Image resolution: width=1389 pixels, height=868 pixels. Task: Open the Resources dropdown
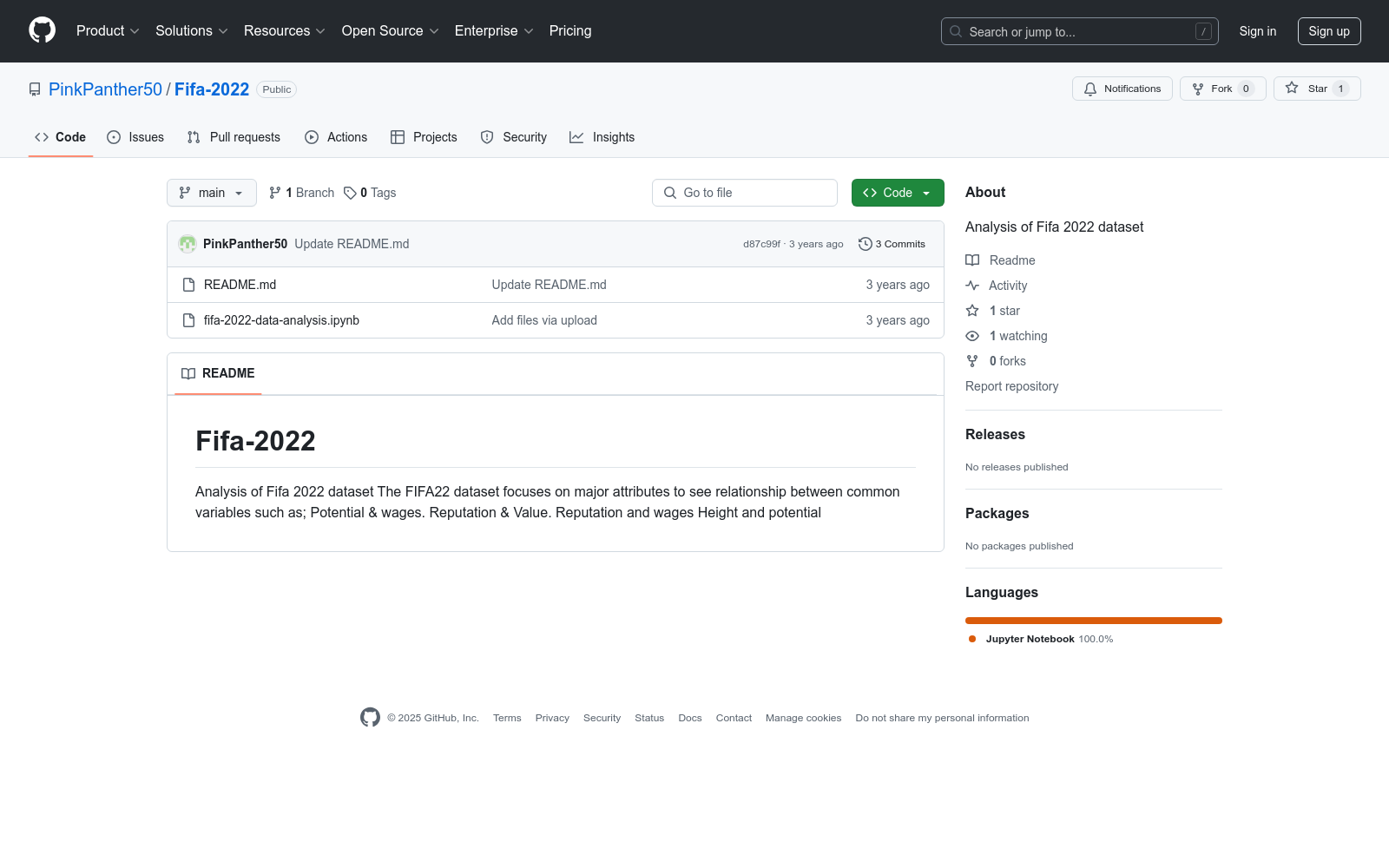tap(285, 31)
